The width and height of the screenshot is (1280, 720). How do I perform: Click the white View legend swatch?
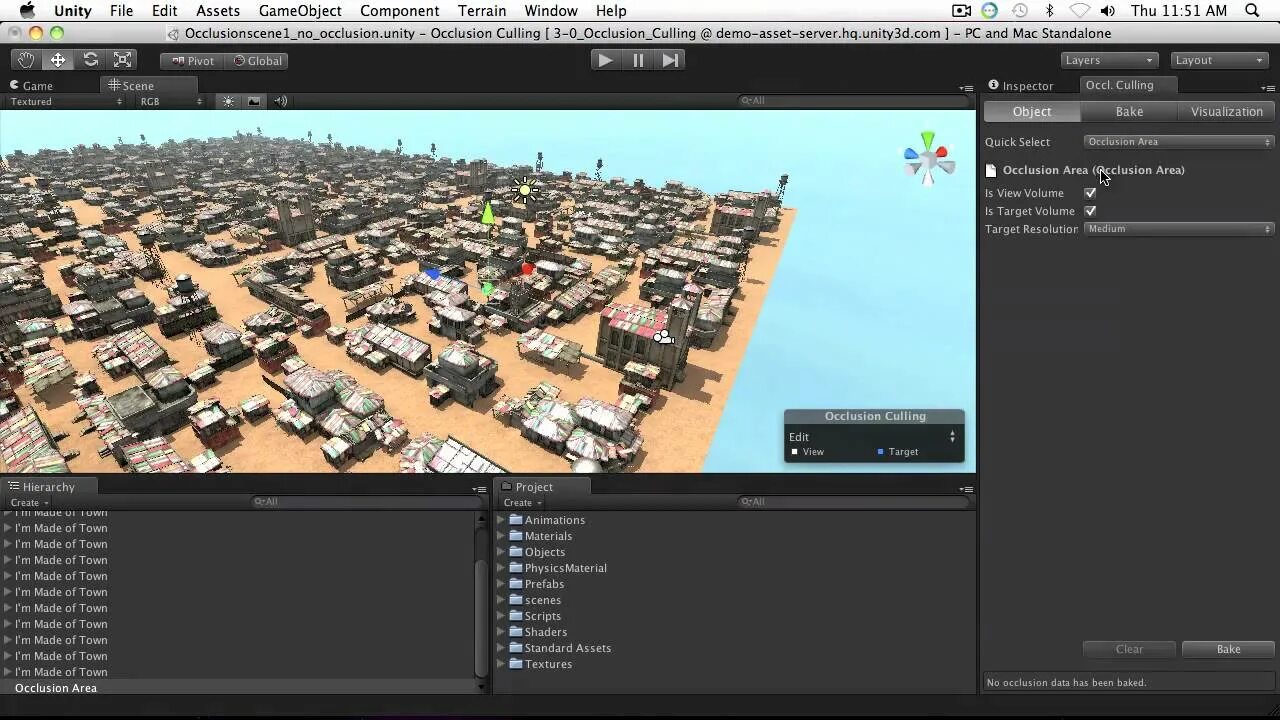coord(795,452)
